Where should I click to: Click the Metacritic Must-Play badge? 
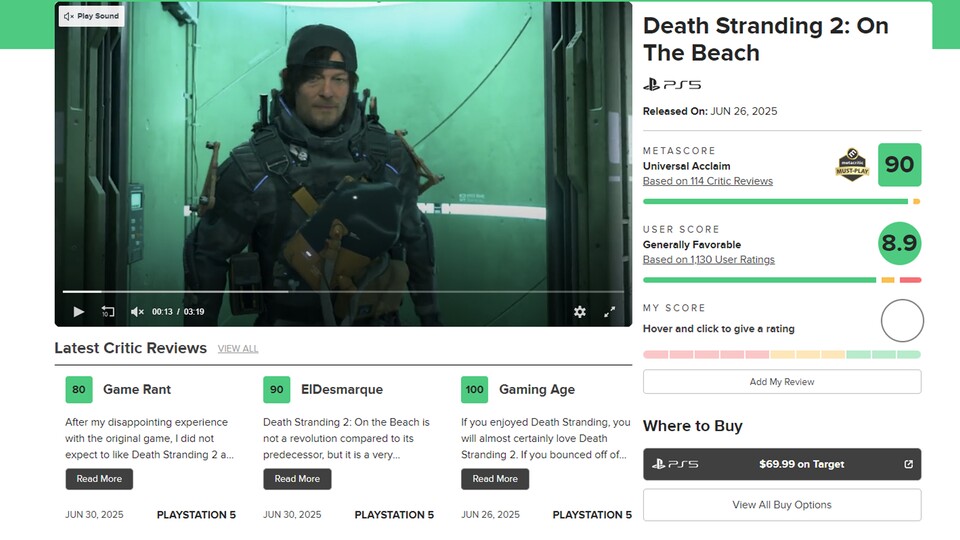[850, 165]
